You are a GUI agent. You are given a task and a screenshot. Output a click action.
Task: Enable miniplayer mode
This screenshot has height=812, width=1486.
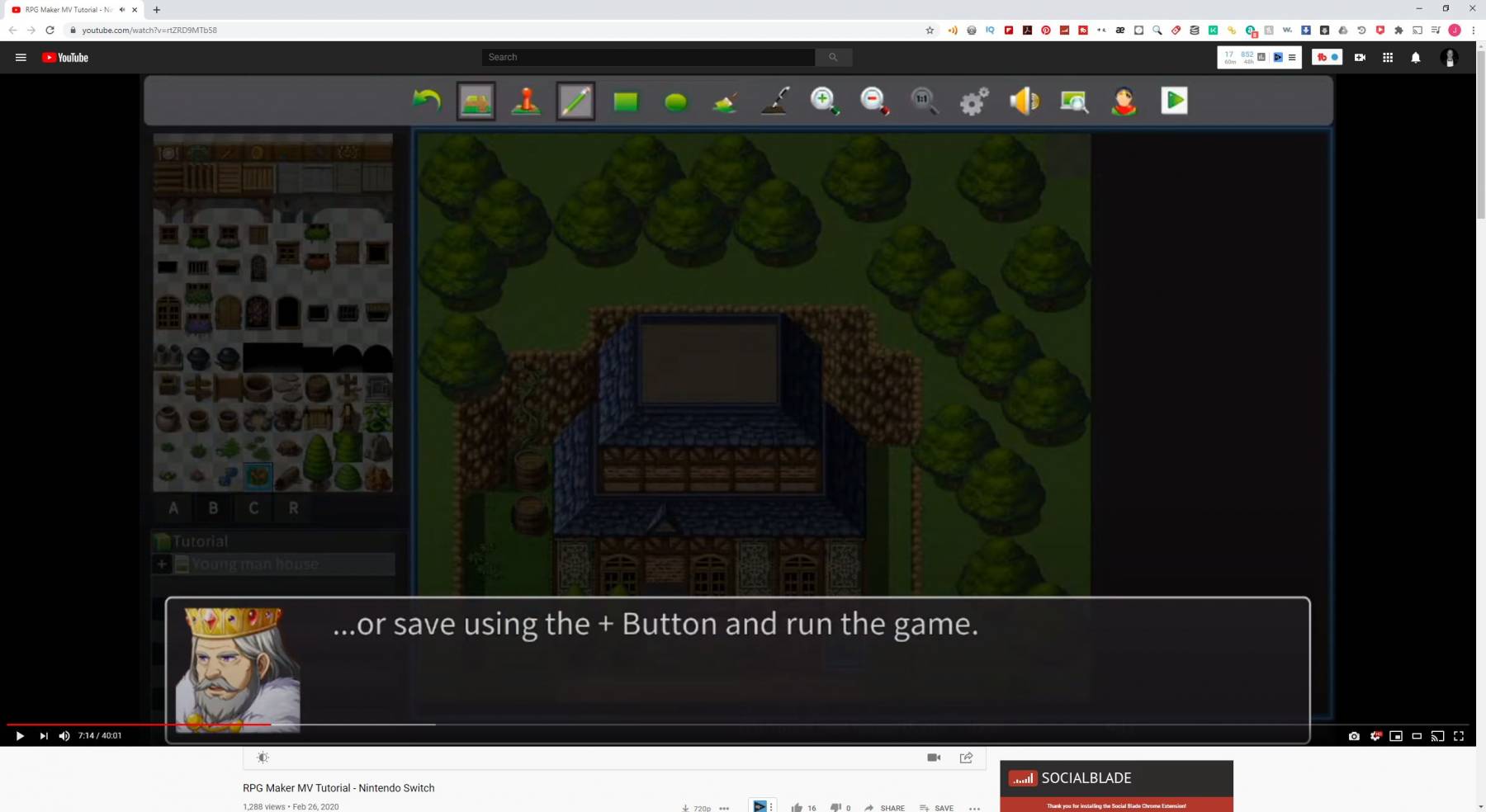[x=1396, y=736]
